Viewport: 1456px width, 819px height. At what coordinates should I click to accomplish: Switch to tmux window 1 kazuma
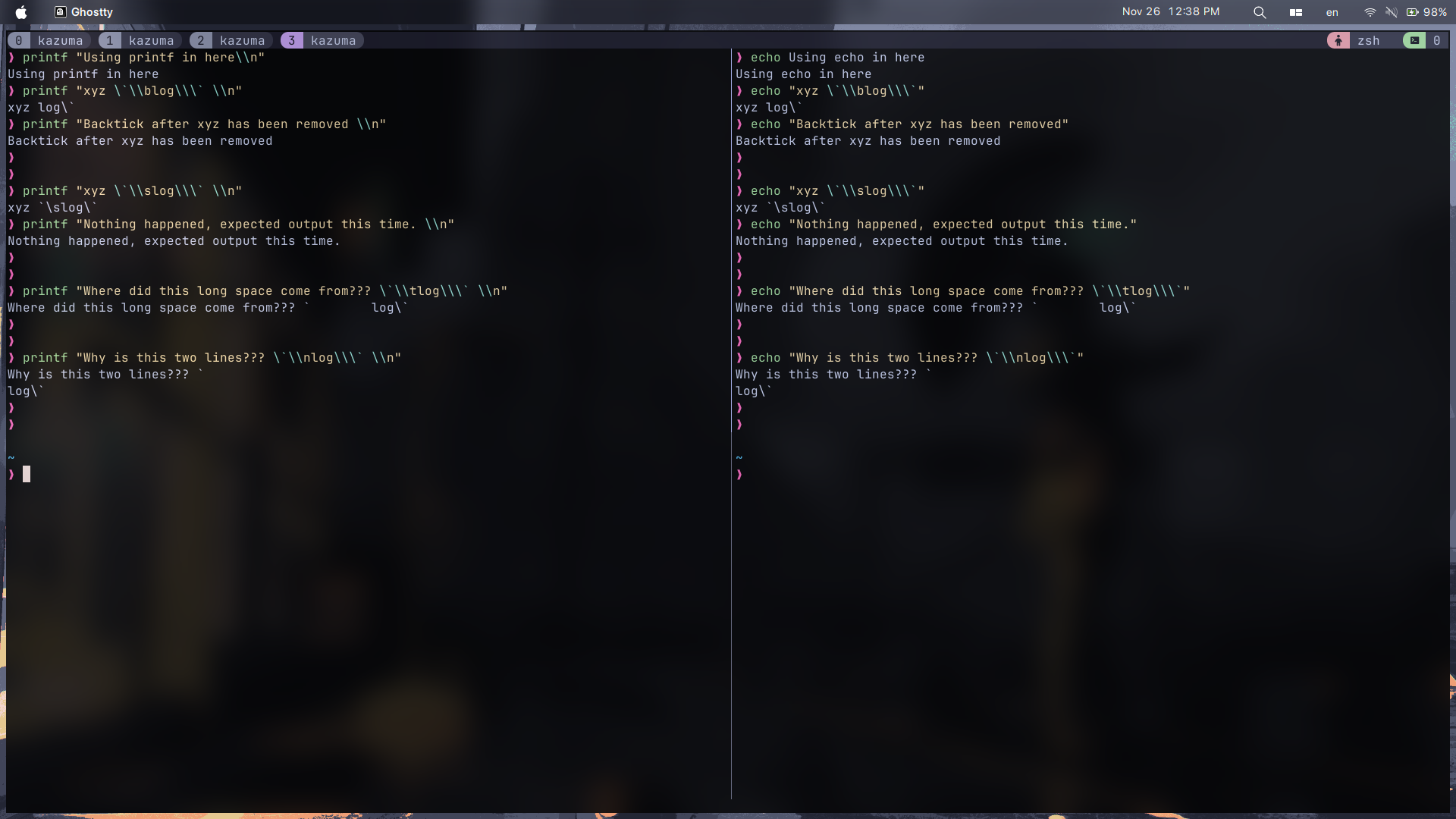click(x=140, y=41)
